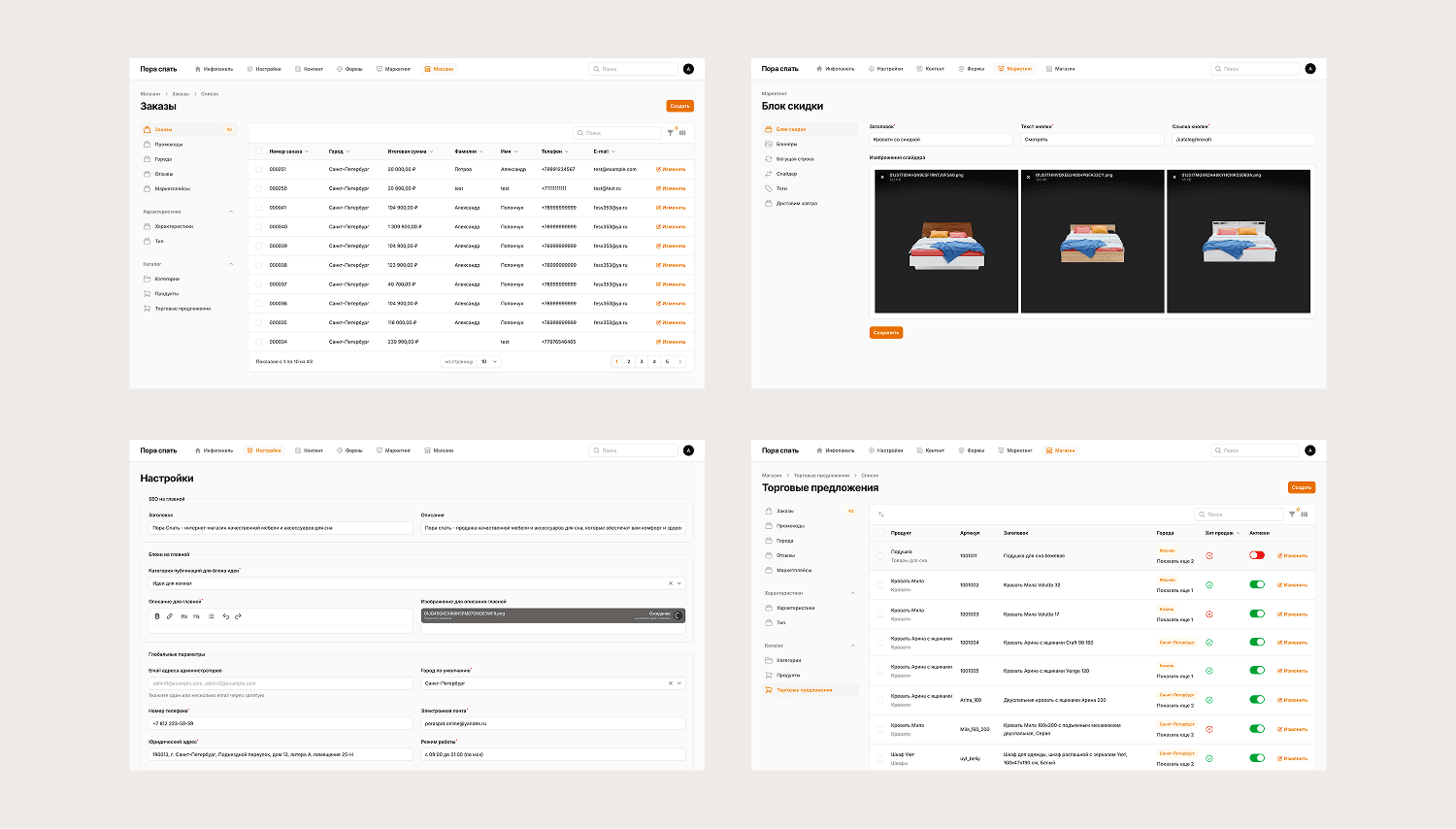
Task: Click user avatar on the Настройки screen
Action: [x=688, y=450]
